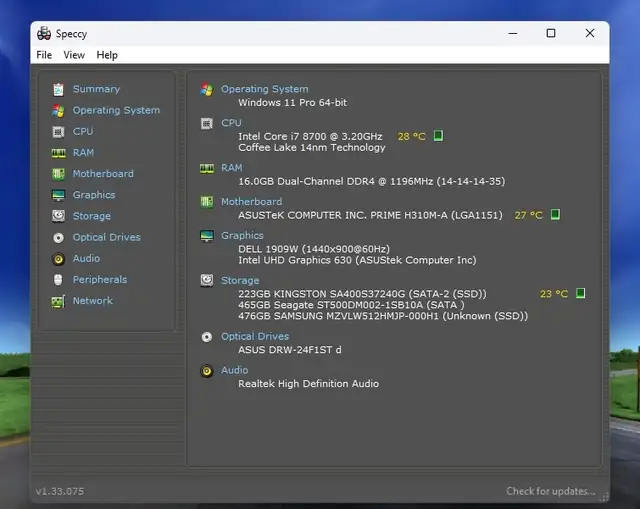Image resolution: width=640 pixels, height=509 pixels.
Task: Click the Optical Drives disc icon in summary pane
Action: click(x=207, y=337)
